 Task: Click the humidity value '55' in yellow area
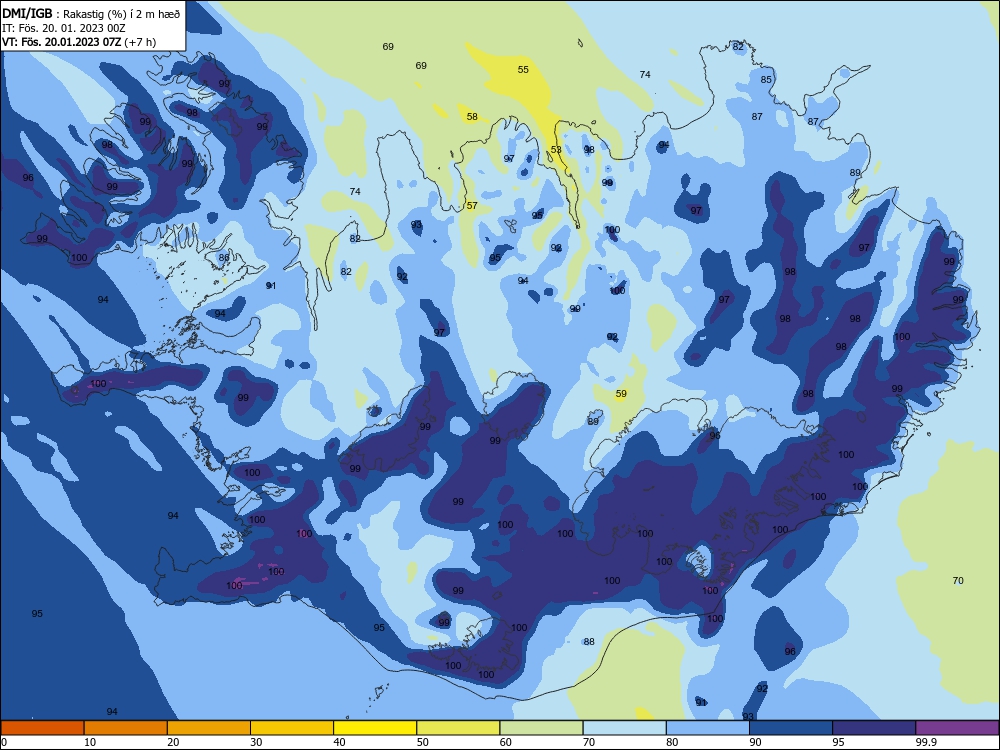tap(523, 70)
